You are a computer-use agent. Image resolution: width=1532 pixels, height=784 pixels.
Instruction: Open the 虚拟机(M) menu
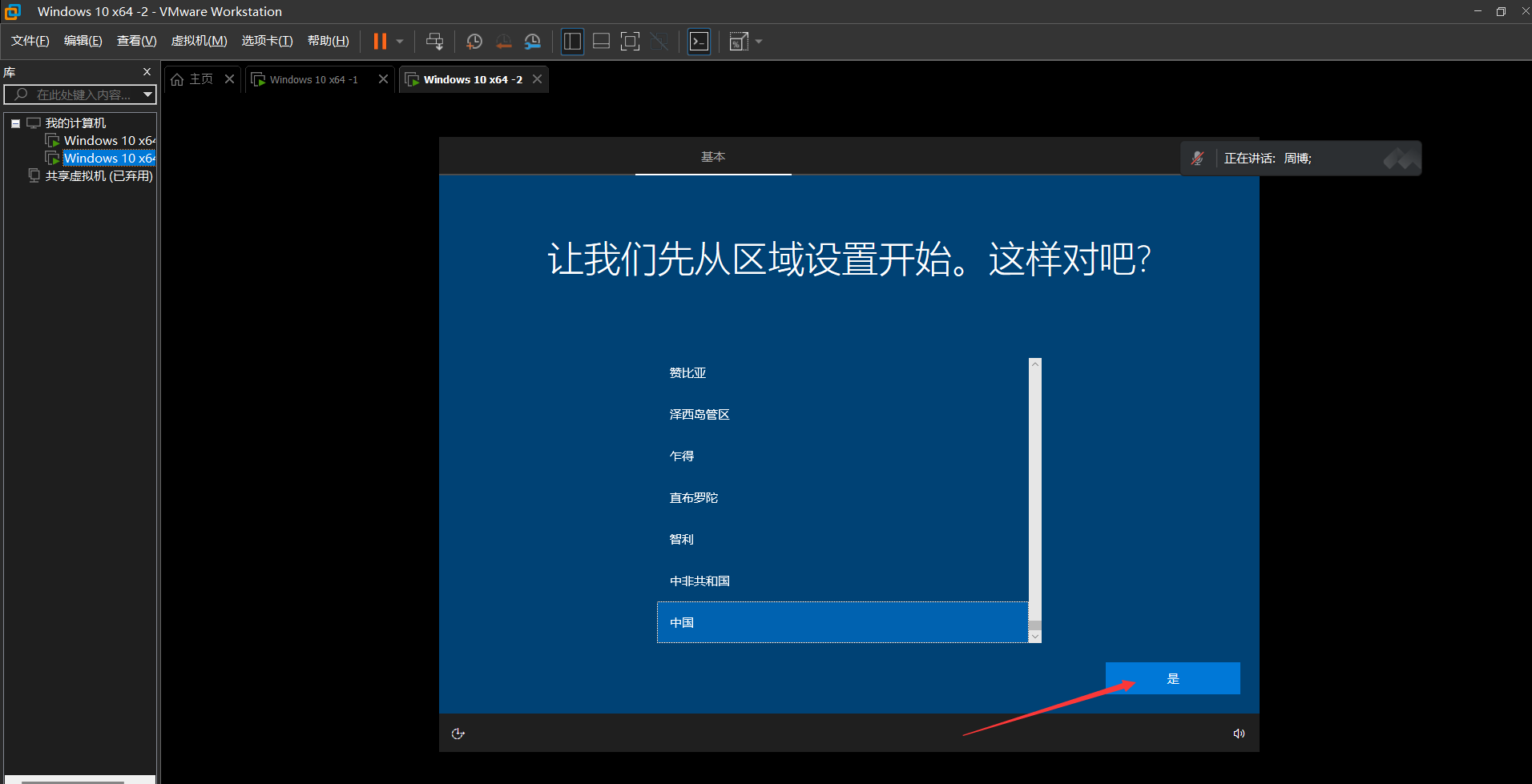[200, 41]
